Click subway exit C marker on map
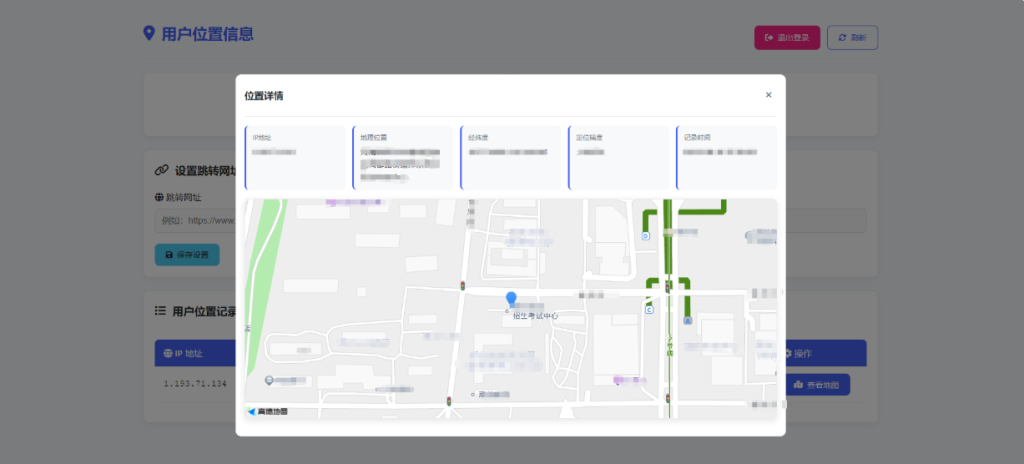Screen dimensions: 1024x464 click(649, 310)
